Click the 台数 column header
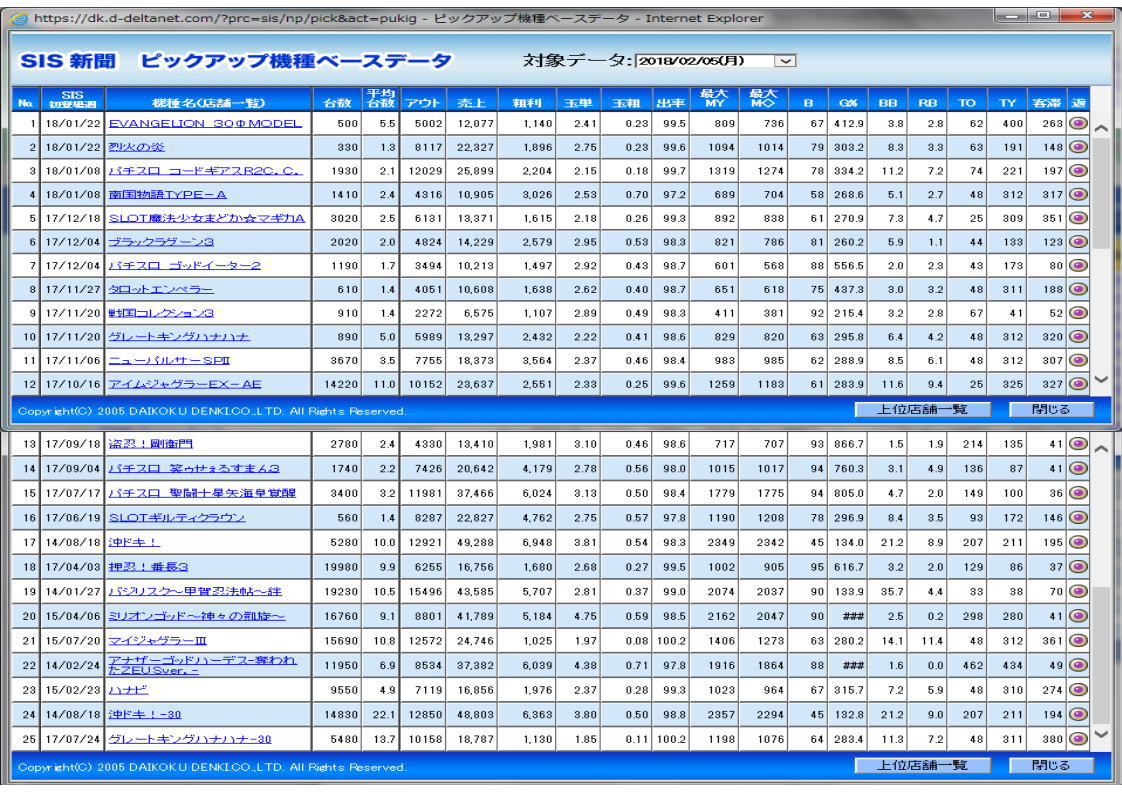1122x793 pixels. (337, 99)
